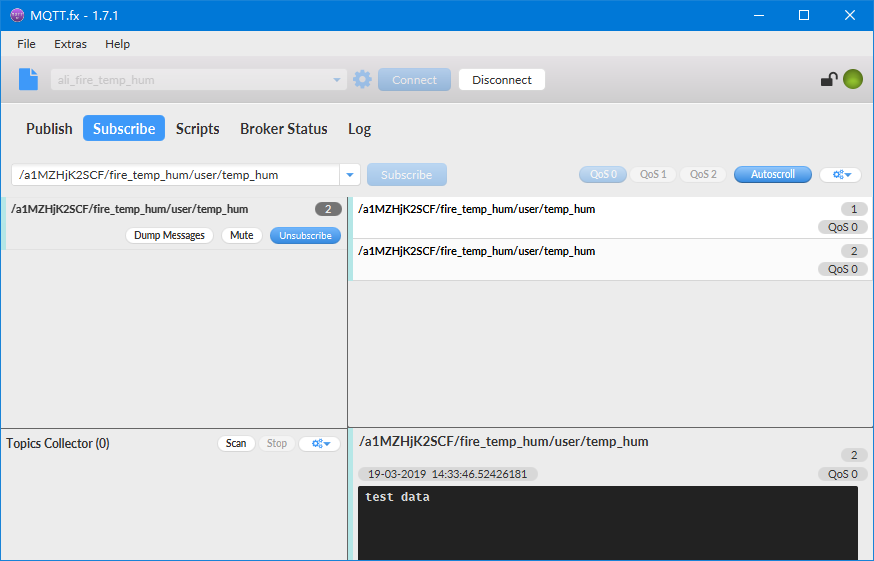Click Stop in Topics Collector

276,443
